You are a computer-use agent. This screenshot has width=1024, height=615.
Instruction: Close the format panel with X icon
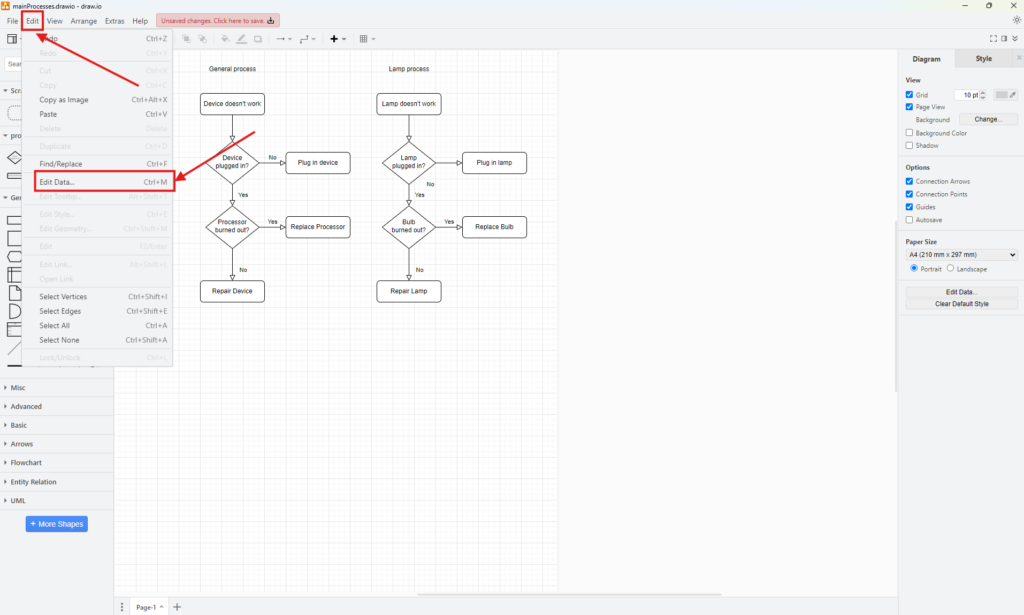(x=1016, y=39)
